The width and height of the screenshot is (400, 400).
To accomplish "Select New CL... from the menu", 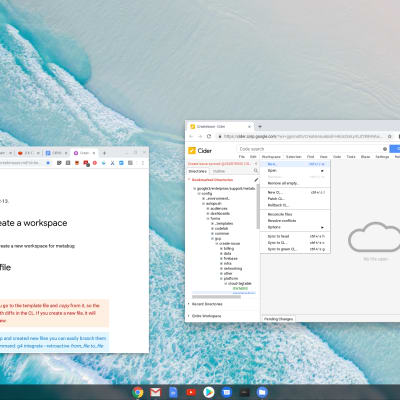I will (295, 192).
